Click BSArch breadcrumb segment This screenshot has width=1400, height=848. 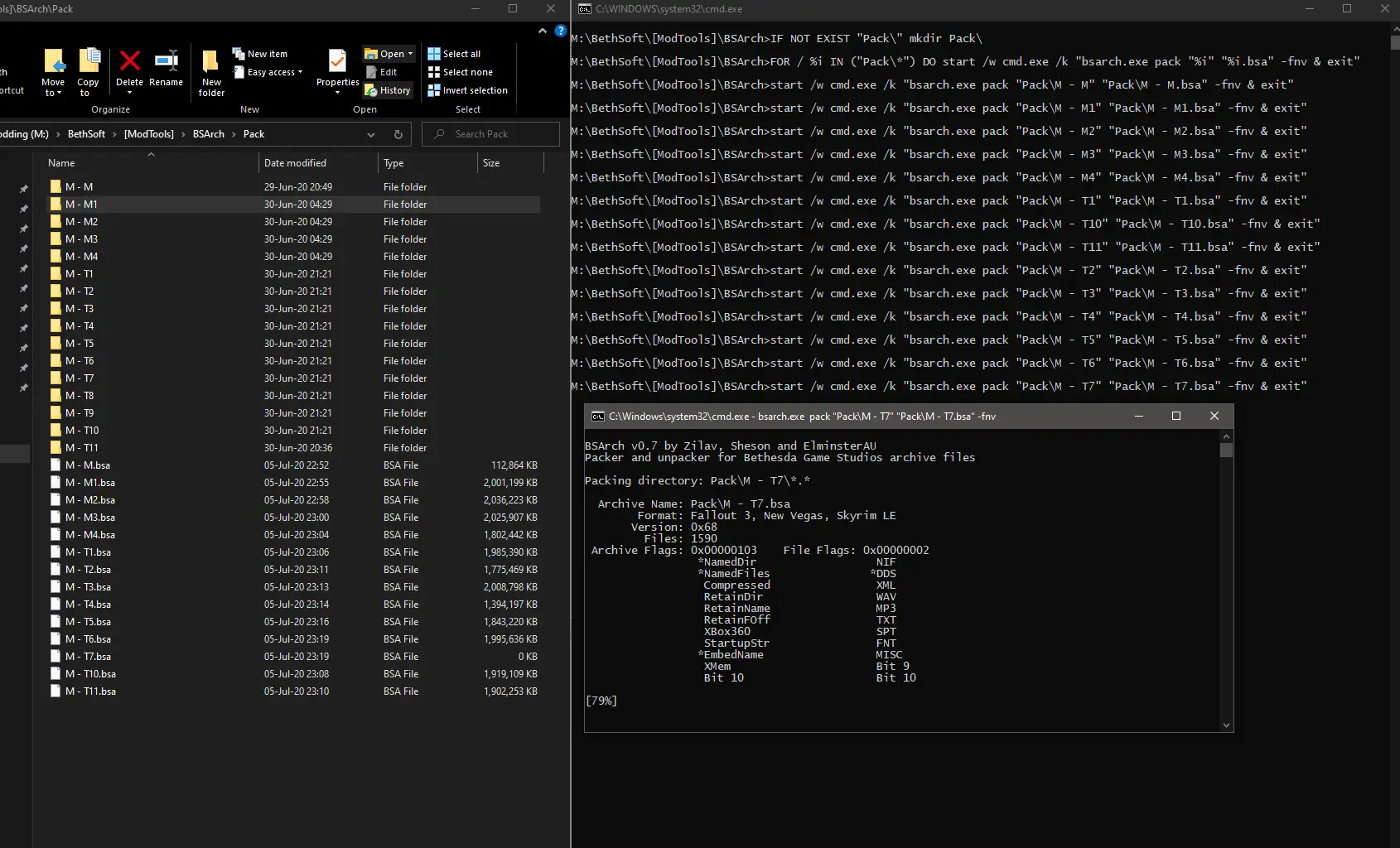pos(209,134)
